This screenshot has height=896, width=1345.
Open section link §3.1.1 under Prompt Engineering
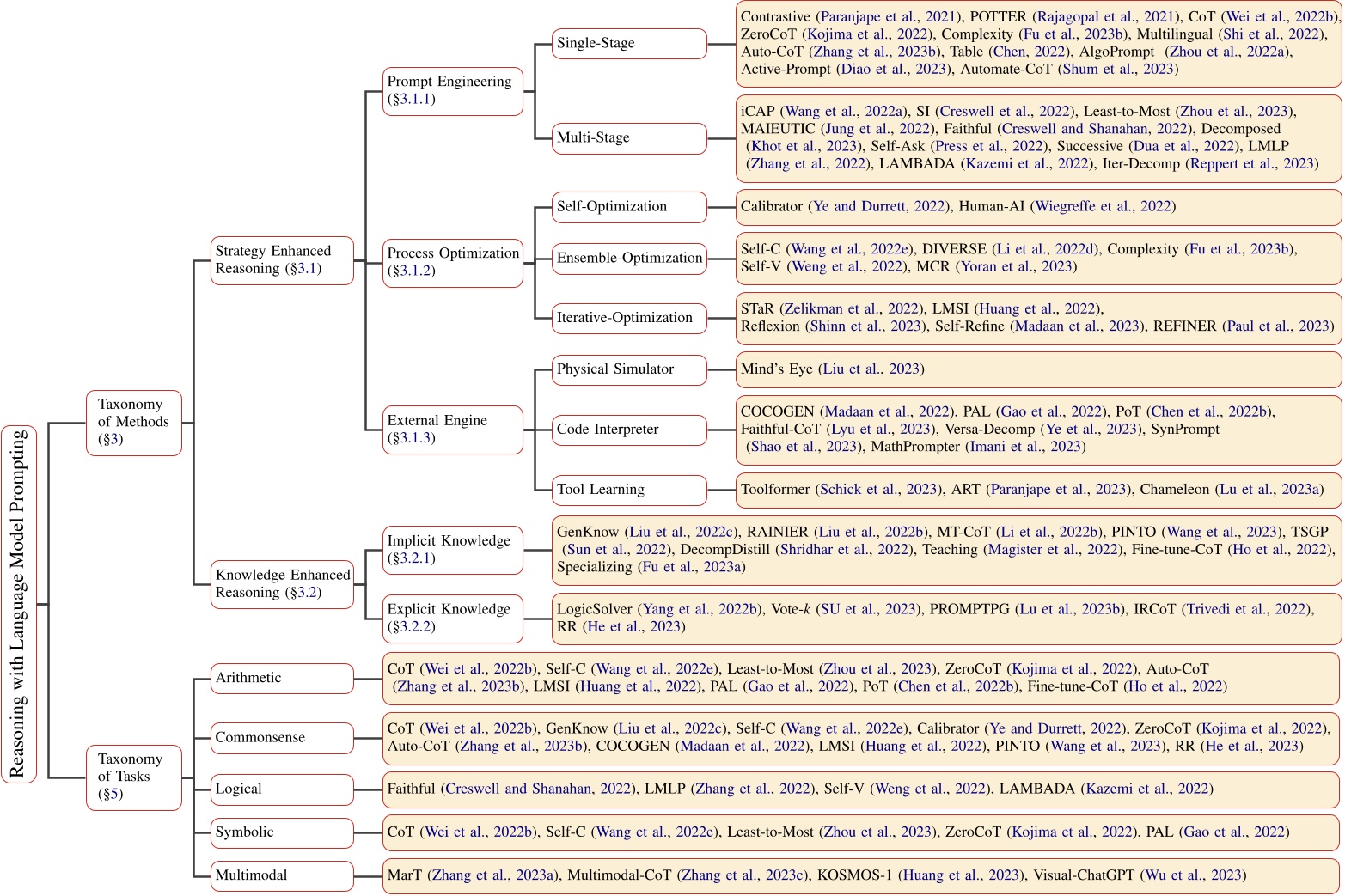(x=412, y=99)
